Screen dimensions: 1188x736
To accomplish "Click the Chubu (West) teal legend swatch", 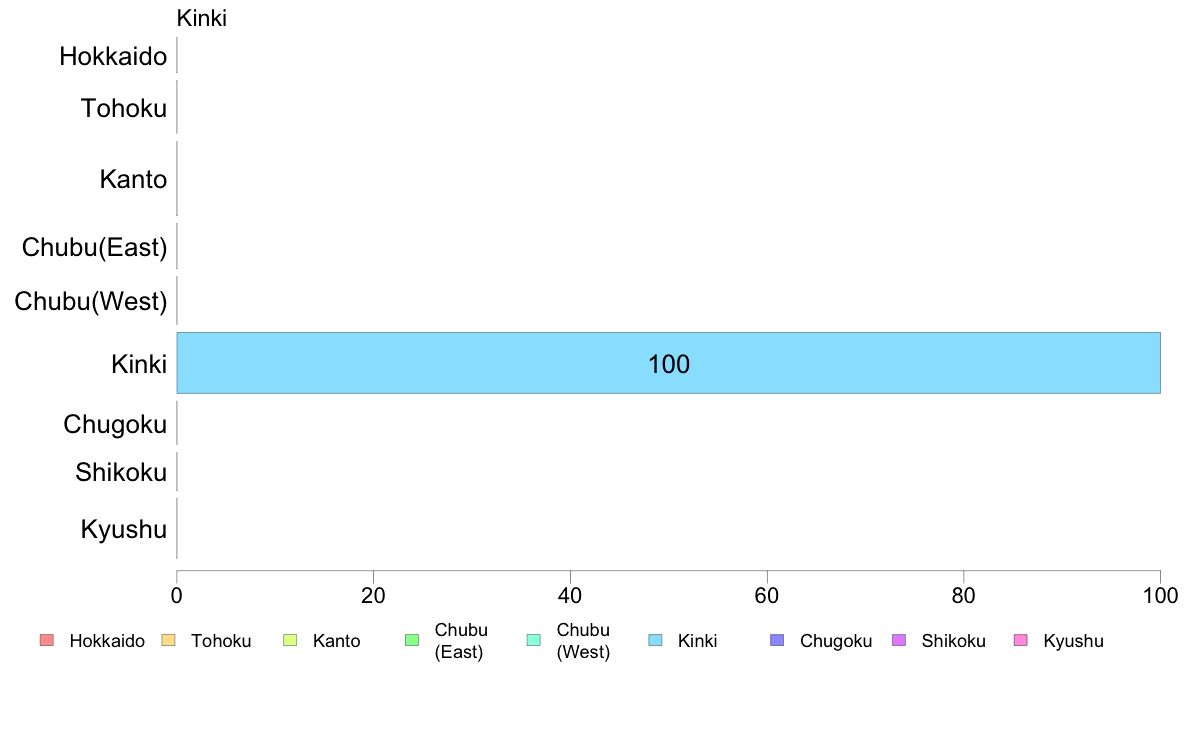I will [534, 640].
